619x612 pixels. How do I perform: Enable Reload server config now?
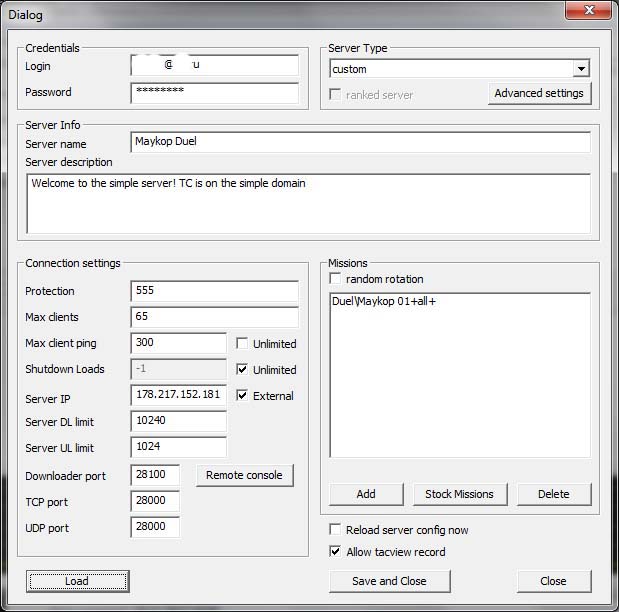[336, 530]
